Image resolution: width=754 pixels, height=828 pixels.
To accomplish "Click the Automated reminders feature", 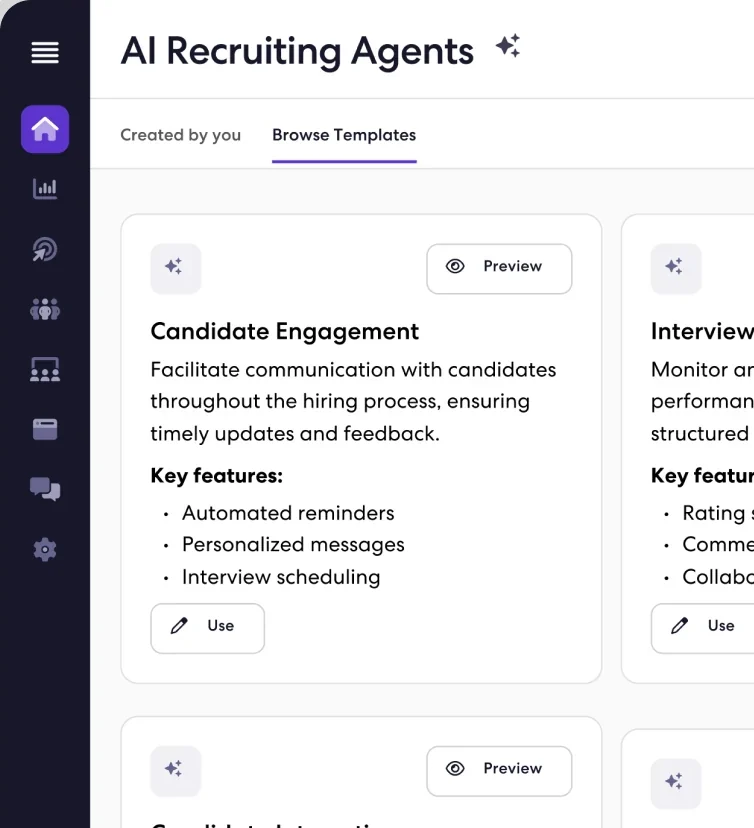I will coord(288,513).
